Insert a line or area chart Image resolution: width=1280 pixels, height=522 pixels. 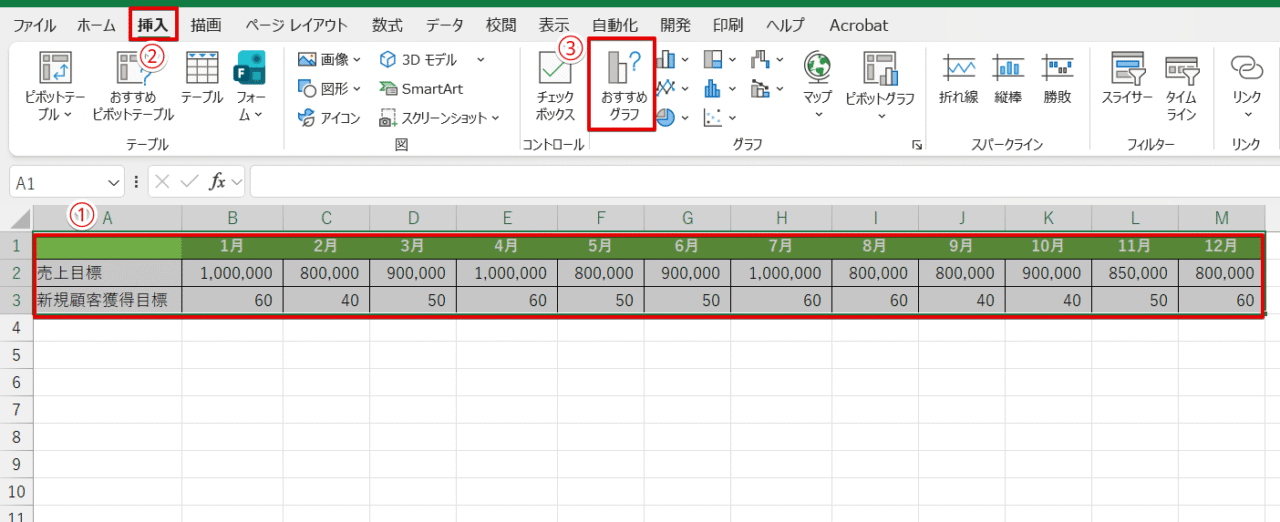(x=665, y=89)
